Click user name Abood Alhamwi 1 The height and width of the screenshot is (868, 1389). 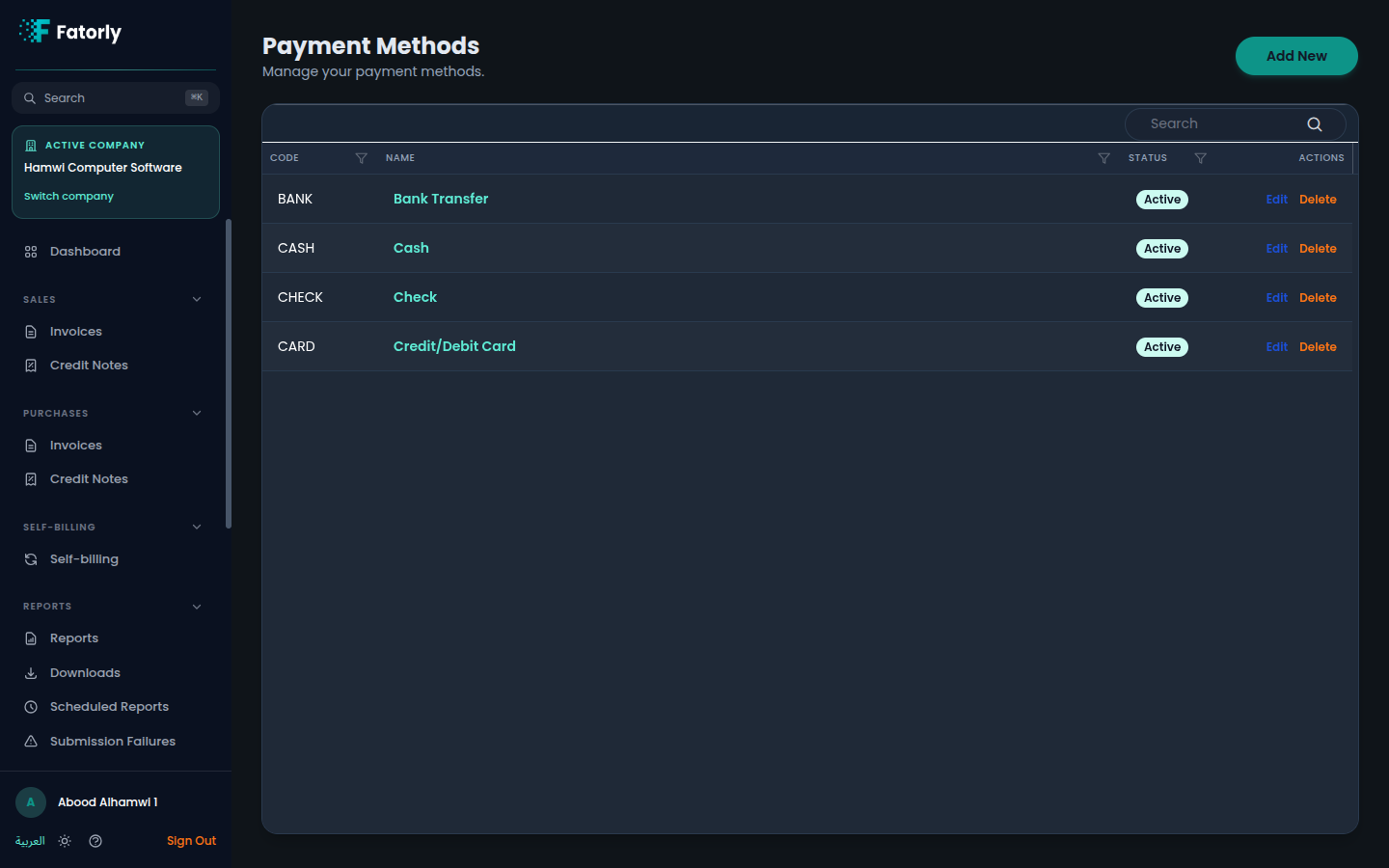108,802
